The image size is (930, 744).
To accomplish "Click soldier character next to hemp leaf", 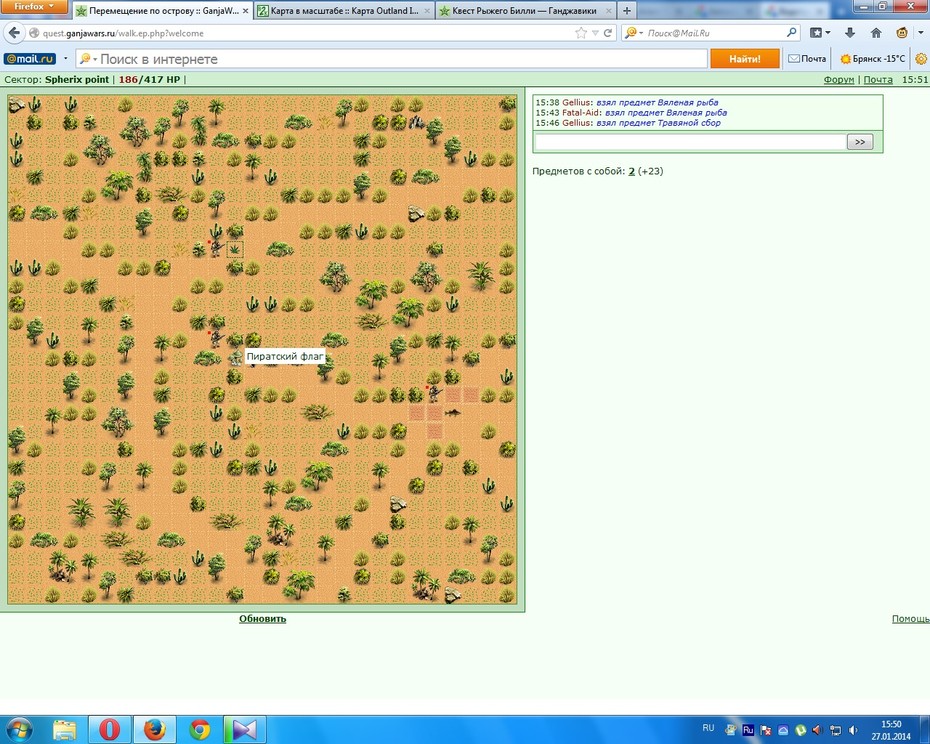I will click(216, 248).
